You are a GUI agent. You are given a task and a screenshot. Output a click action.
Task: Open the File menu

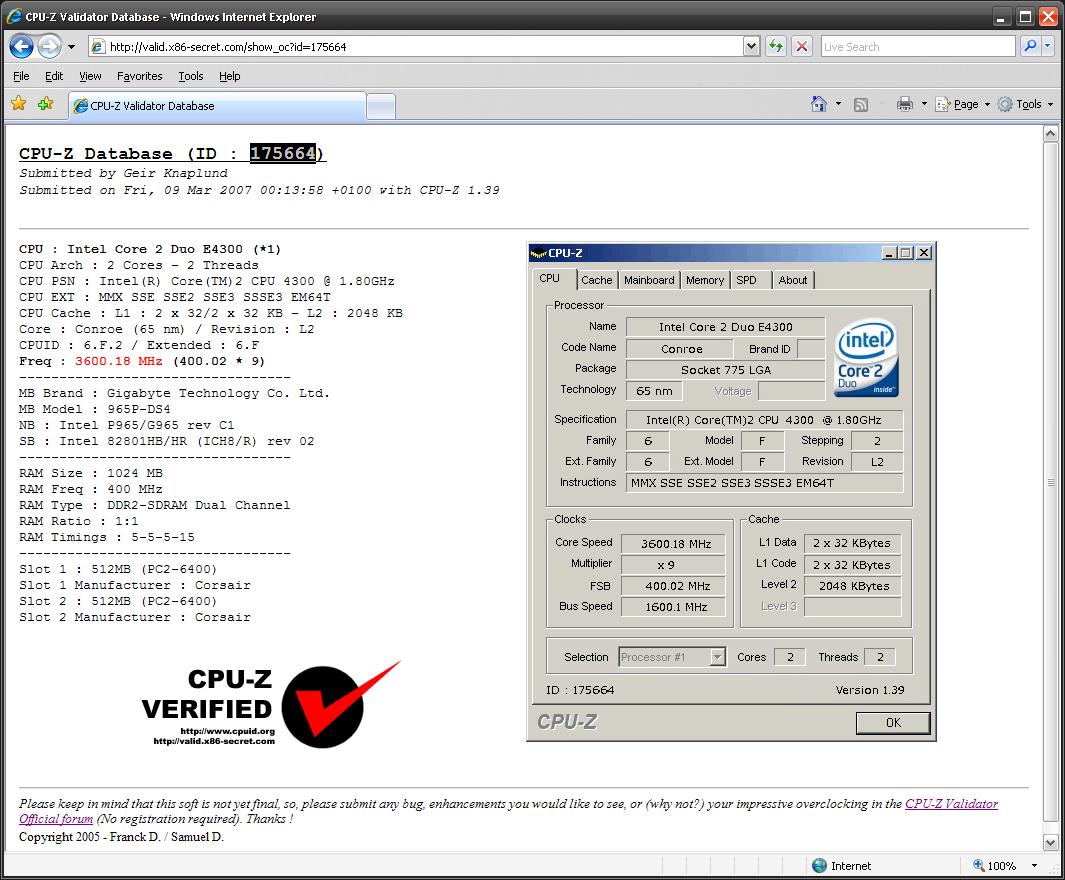pyautogui.click(x=21, y=76)
